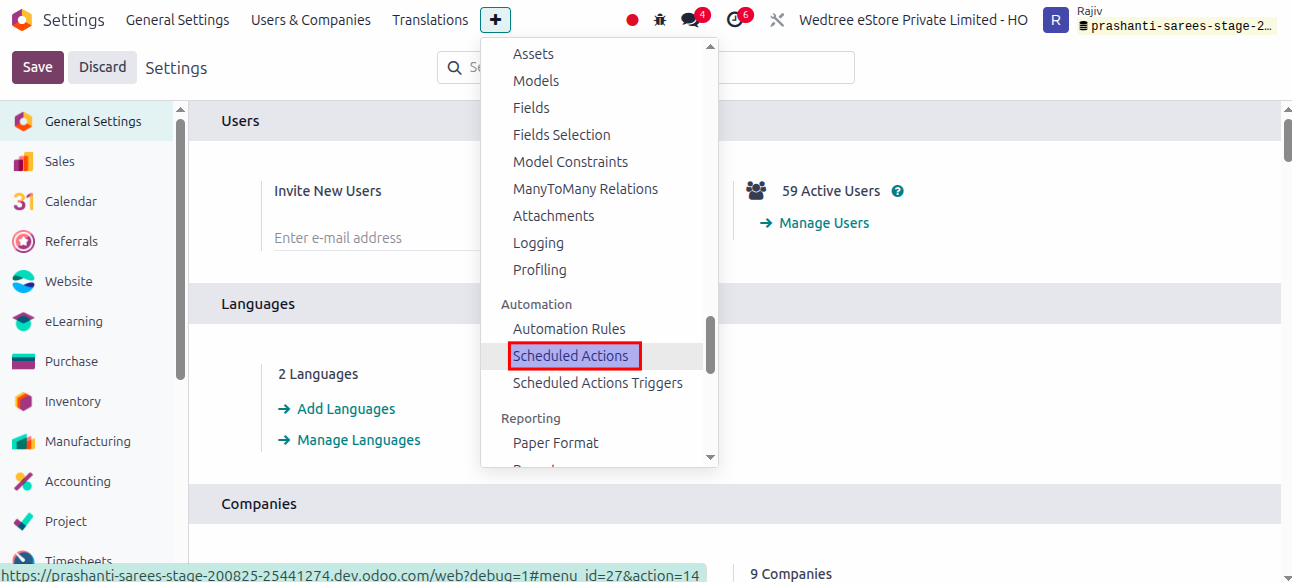Screen dimensions: 1292x582
Task: Collapse the plus overflow menu
Action: [x=495, y=20]
